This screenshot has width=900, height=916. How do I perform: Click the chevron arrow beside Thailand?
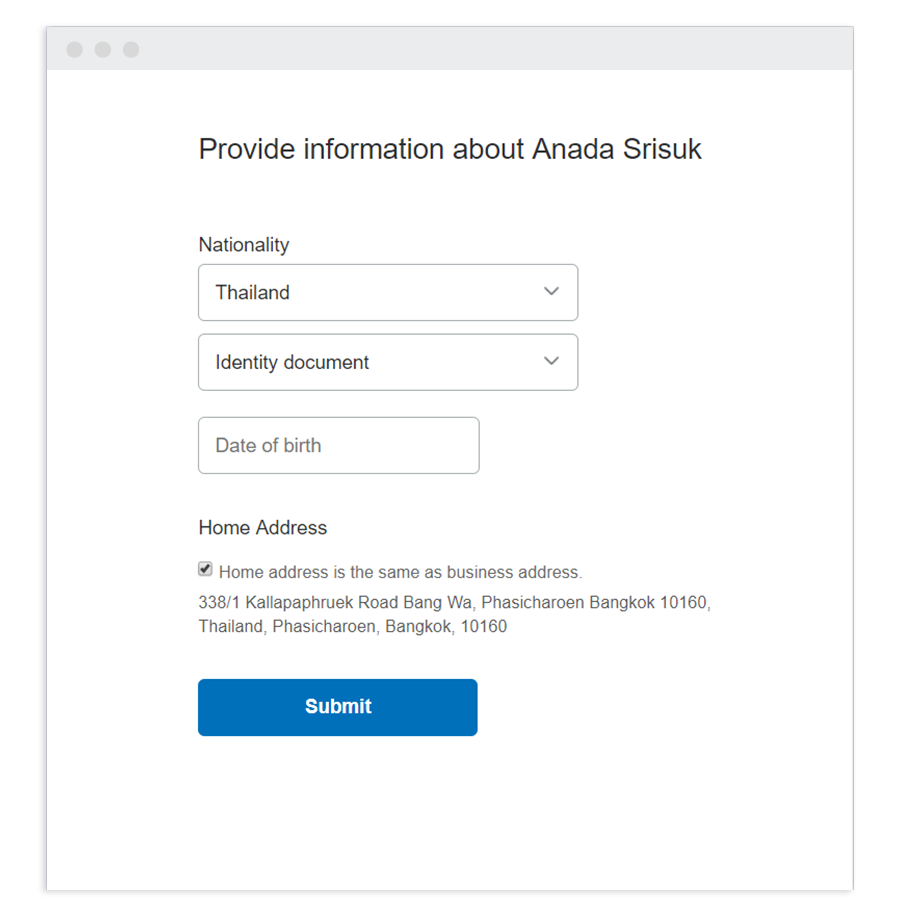pos(551,292)
